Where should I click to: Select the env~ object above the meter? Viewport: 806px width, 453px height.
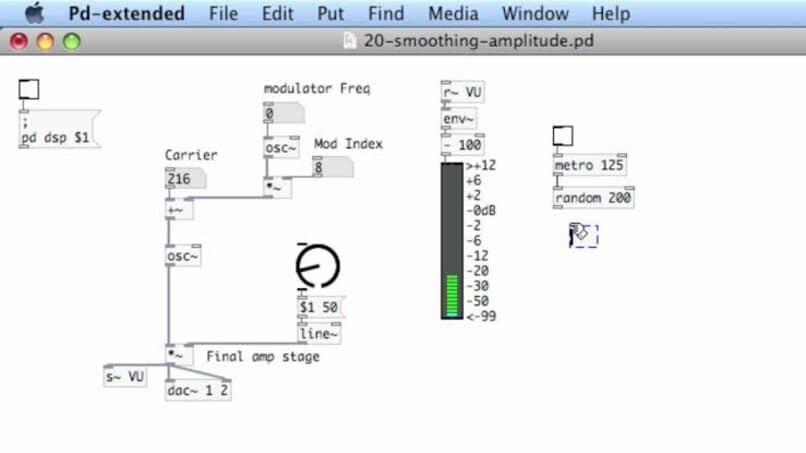coord(460,121)
